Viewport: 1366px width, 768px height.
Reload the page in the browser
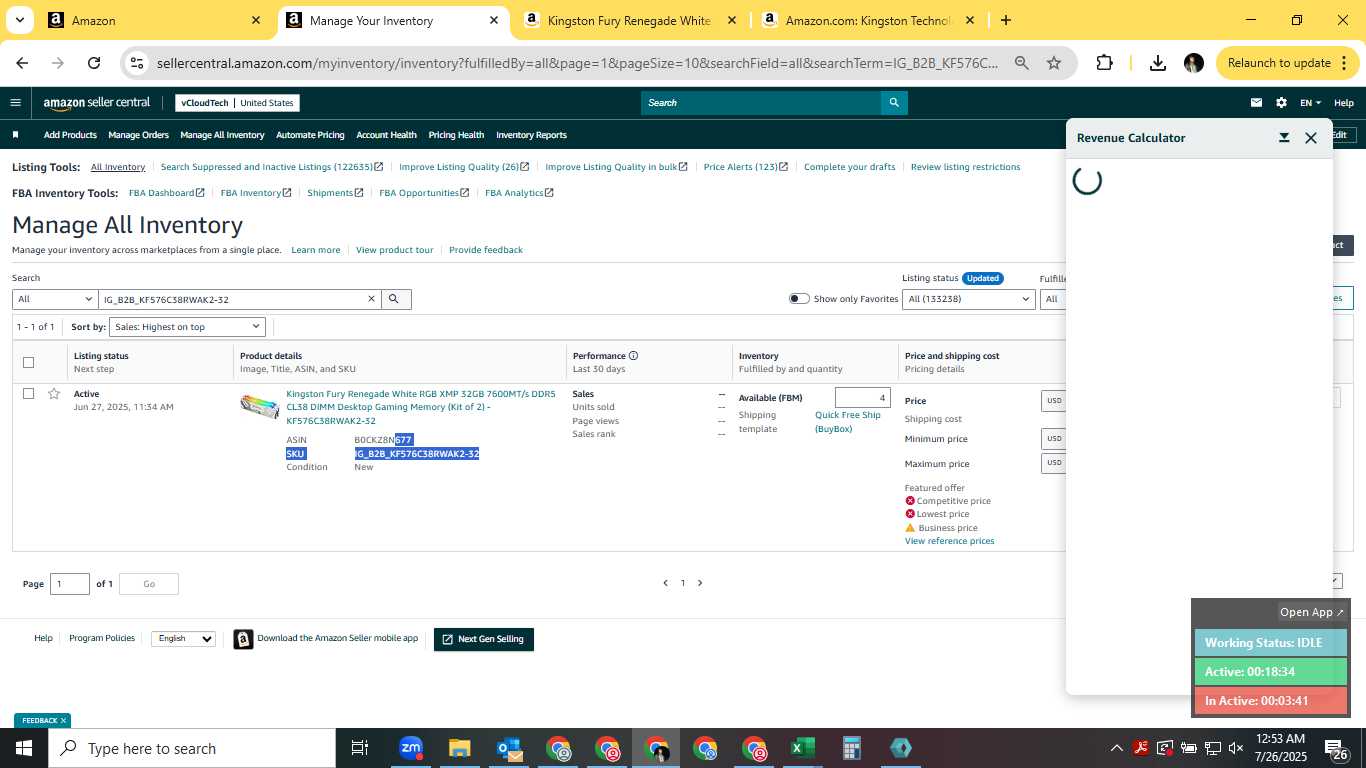click(x=94, y=63)
